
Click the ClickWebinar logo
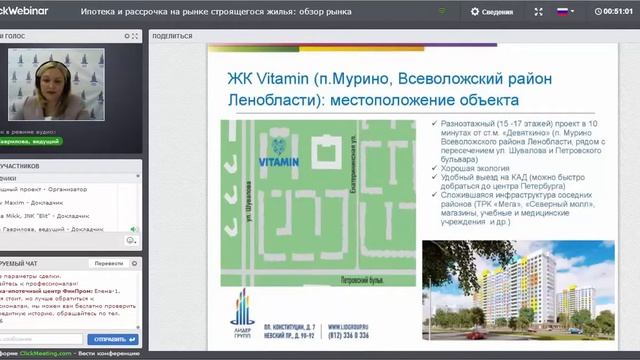[x=24, y=11]
